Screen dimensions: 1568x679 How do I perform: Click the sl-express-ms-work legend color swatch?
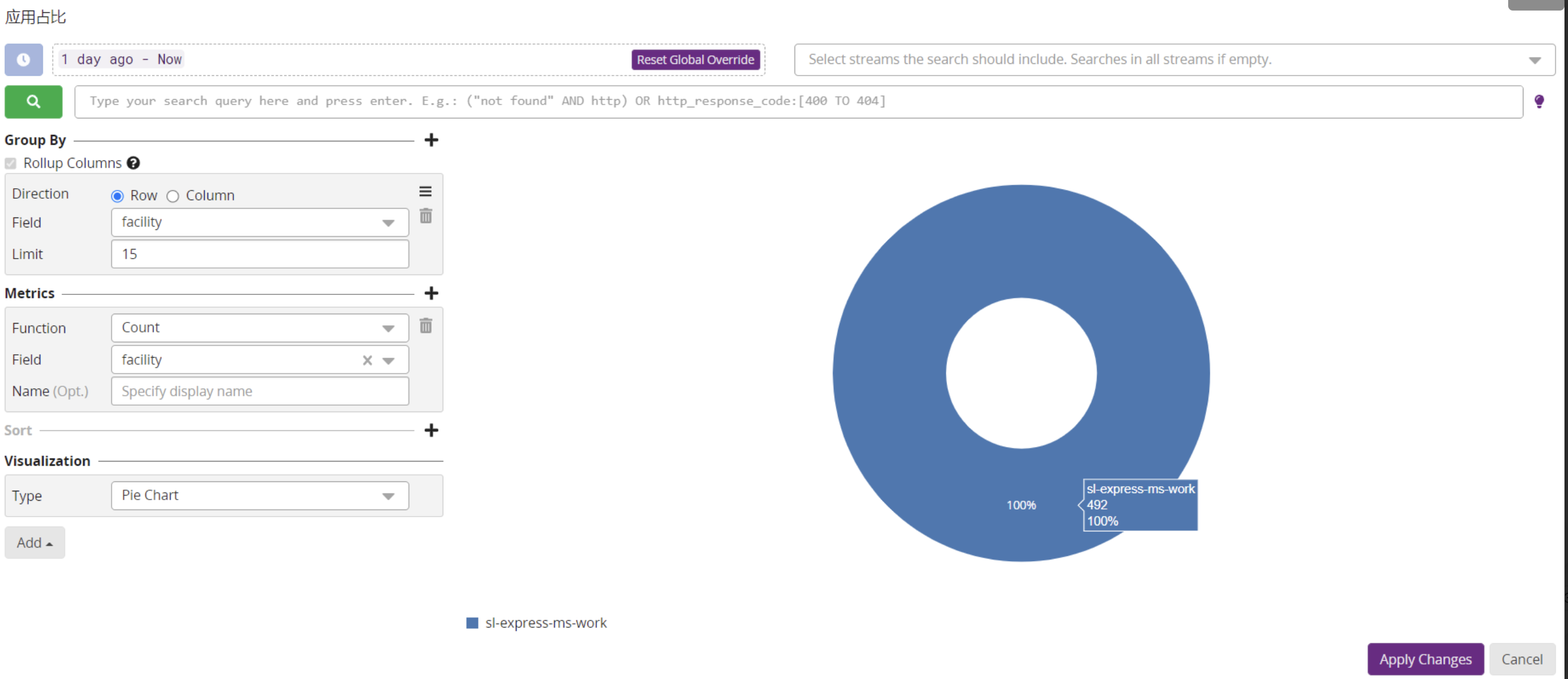click(x=471, y=623)
